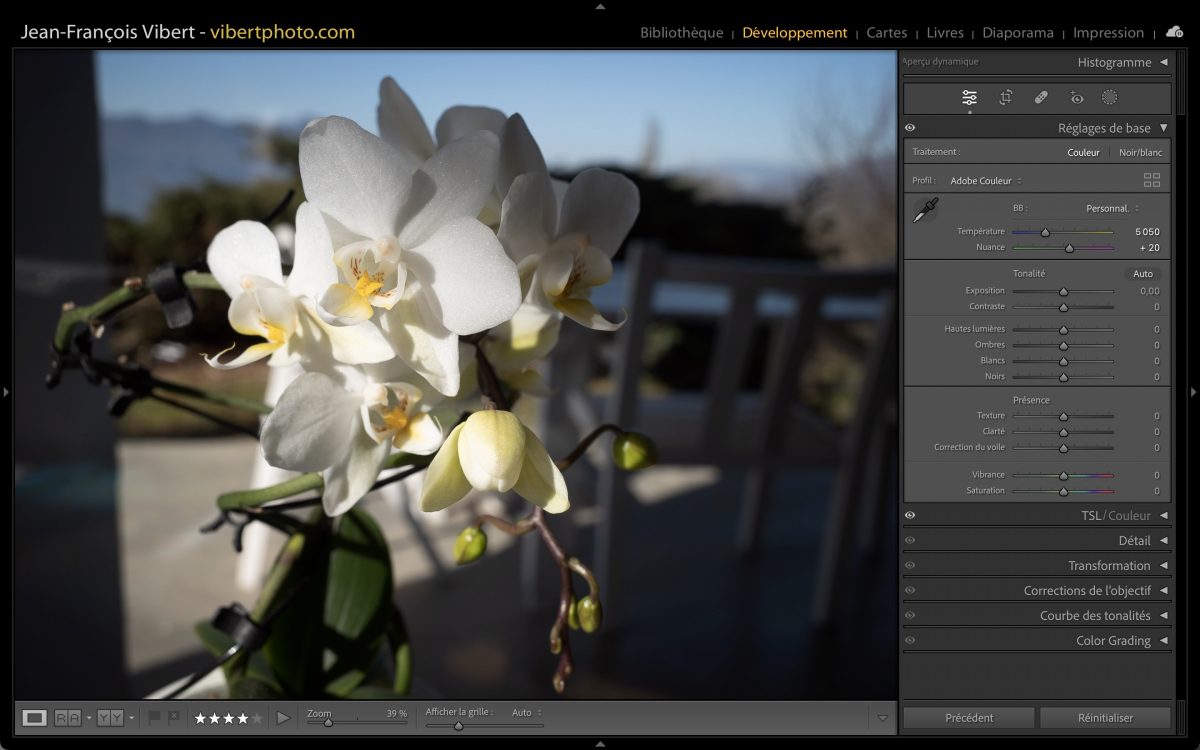Screen dimensions: 1200x750
Task: Pick the white balance eyedropper
Action: point(926,209)
